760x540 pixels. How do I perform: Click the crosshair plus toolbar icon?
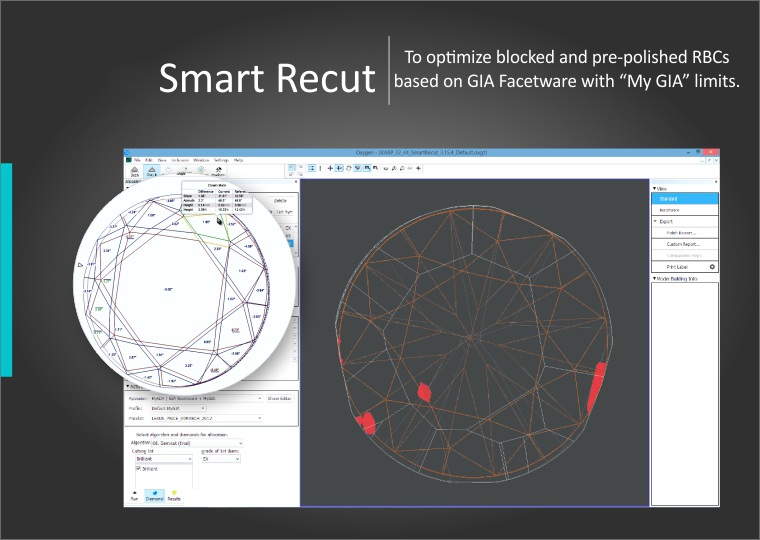coord(330,168)
